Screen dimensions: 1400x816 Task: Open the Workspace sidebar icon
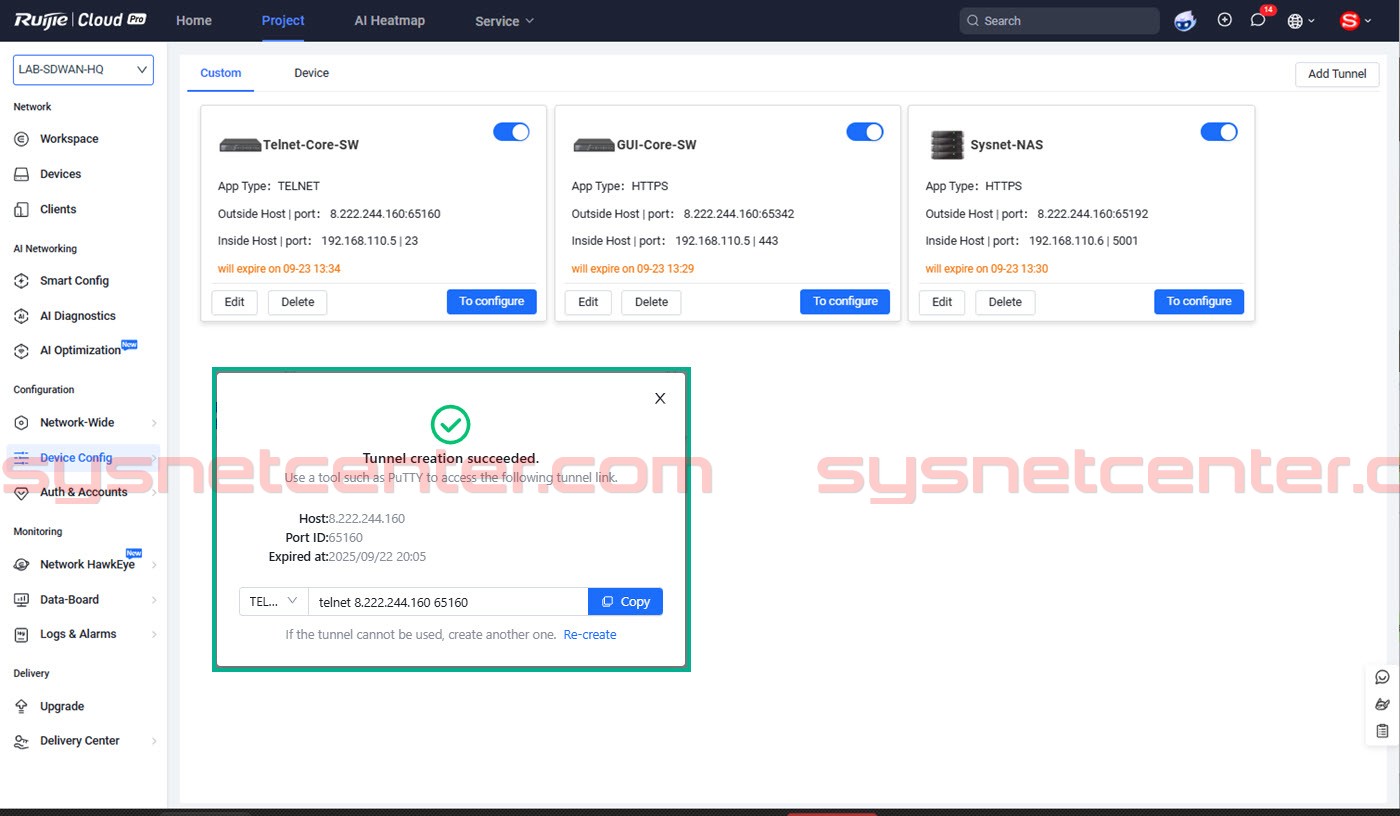21,139
